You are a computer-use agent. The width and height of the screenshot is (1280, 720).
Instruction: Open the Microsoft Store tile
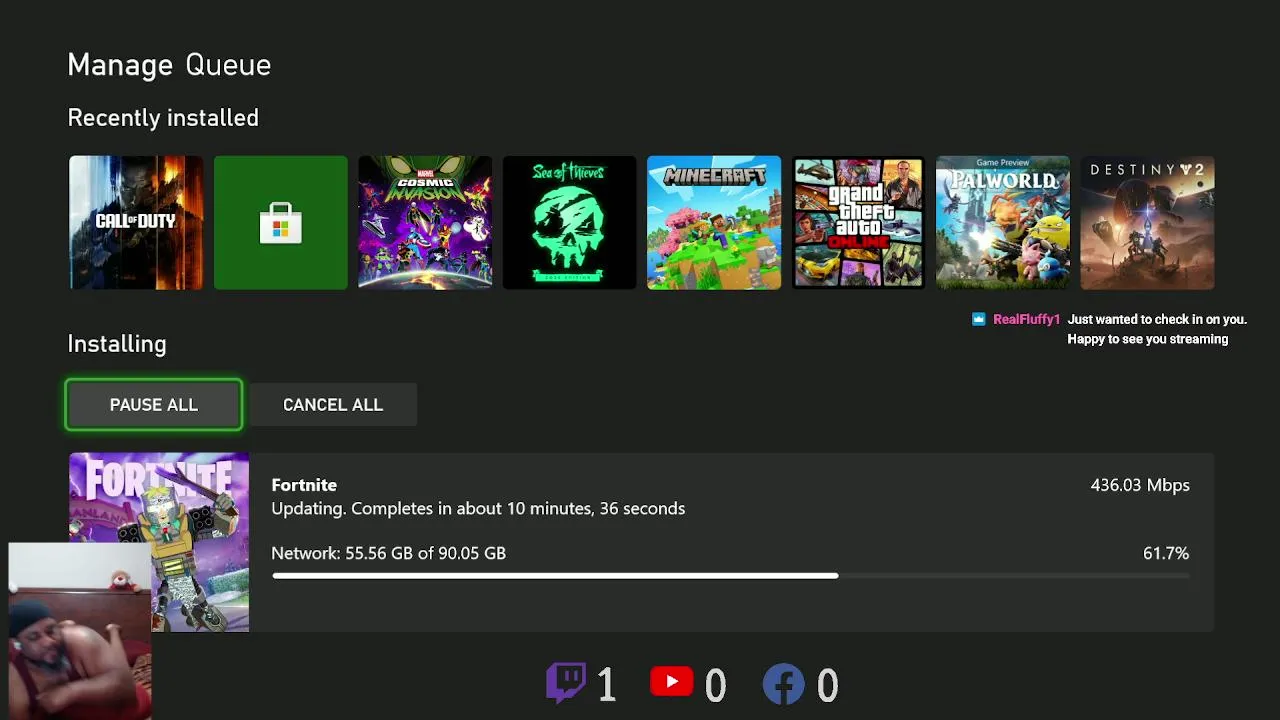[281, 222]
